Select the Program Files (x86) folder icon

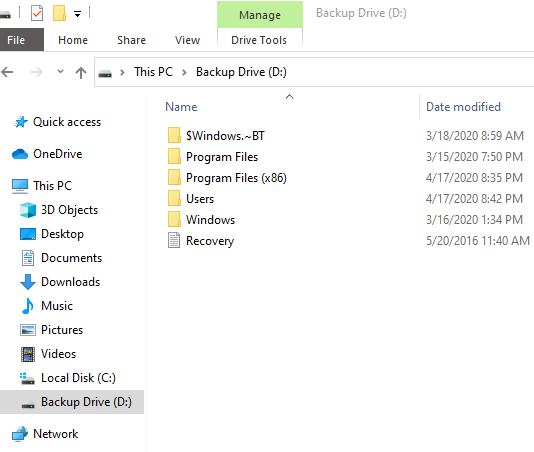(174, 177)
